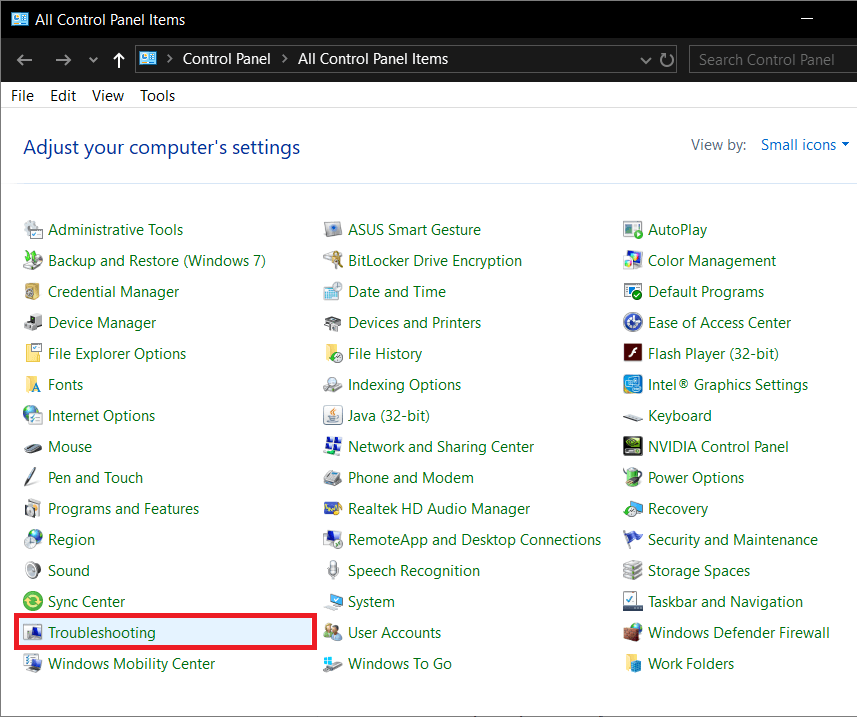This screenshot has width=857, height=717.
Task: Click the Back navigation arrow
Action: click(x=25, y=60)
